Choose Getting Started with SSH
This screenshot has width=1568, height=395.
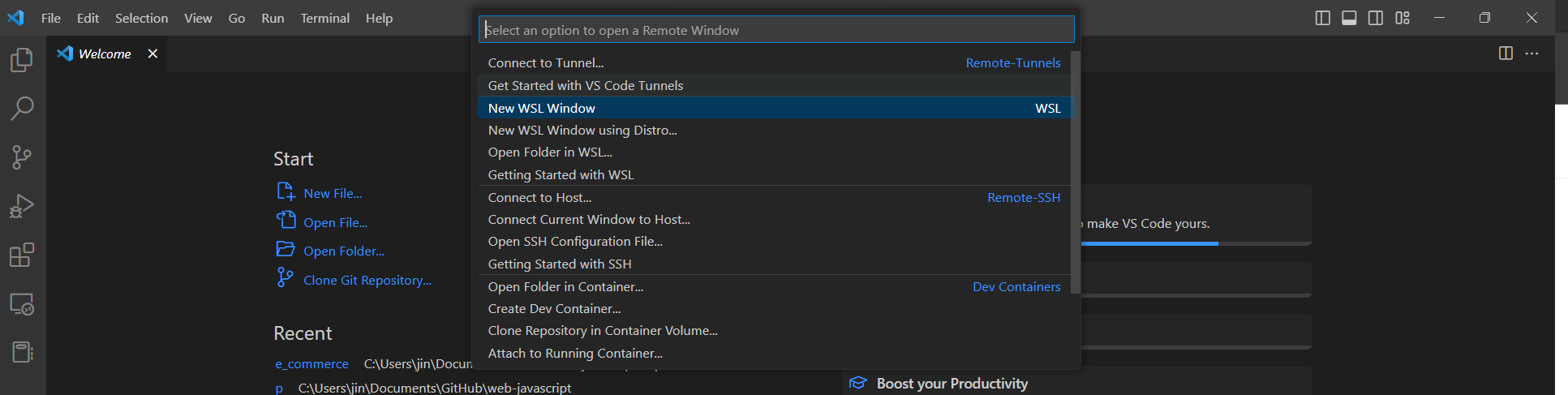pyautogui.click(x=775, y=264)
